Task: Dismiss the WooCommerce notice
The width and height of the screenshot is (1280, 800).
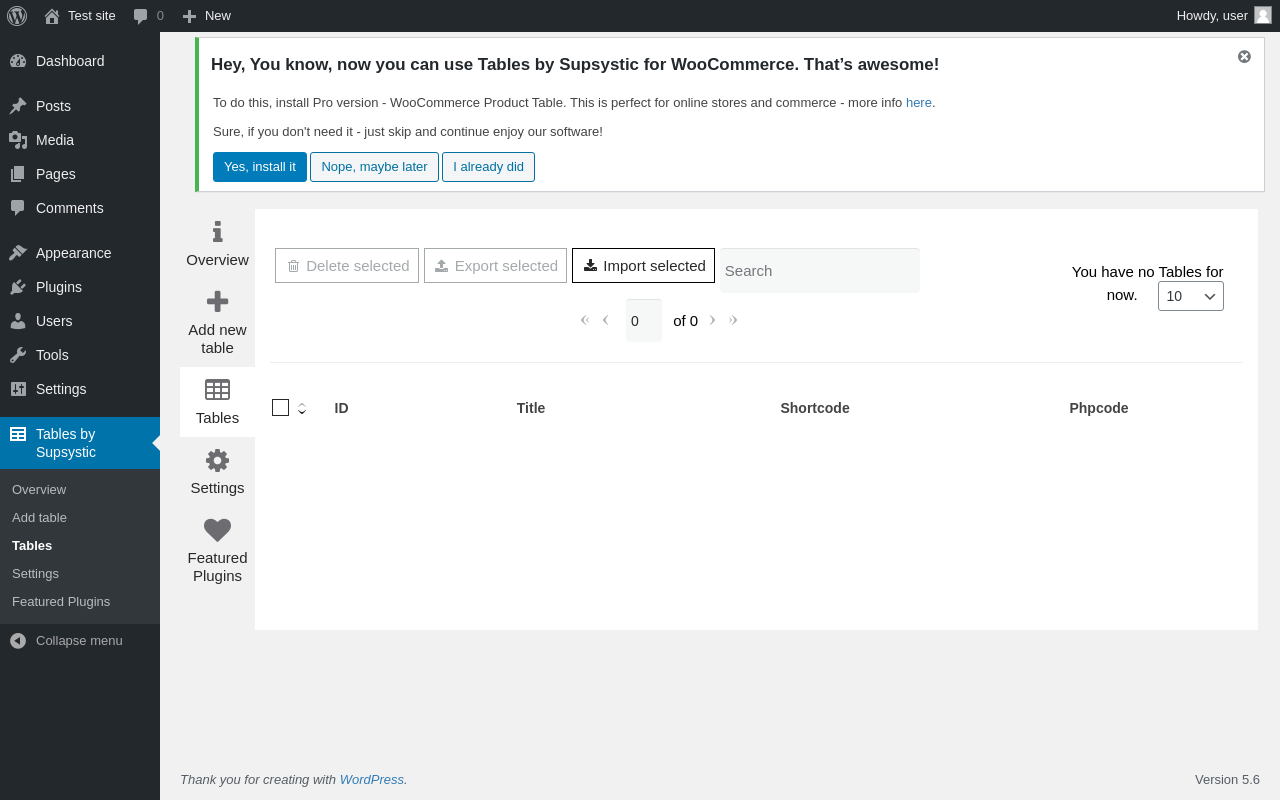Action: pos(1244,57)
